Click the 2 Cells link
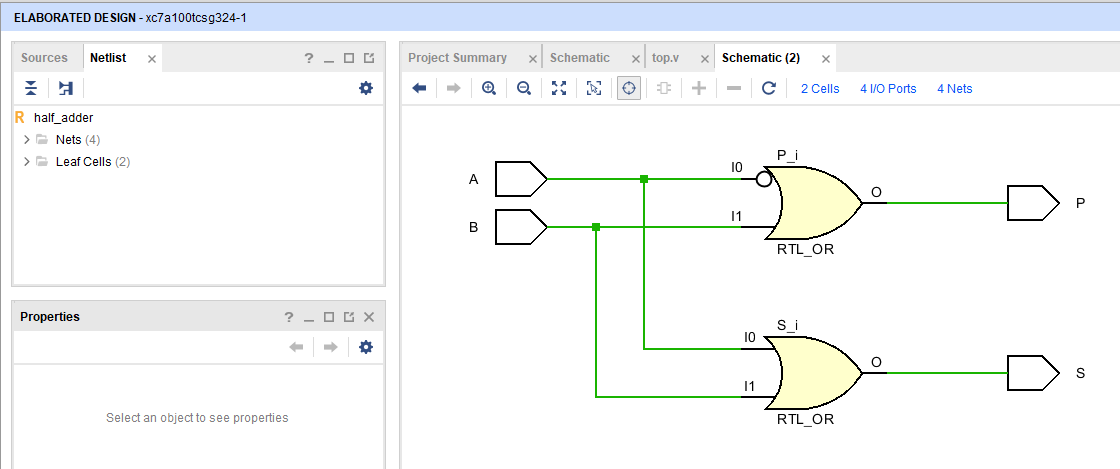The image size is (1120, 469). [820, 89]
